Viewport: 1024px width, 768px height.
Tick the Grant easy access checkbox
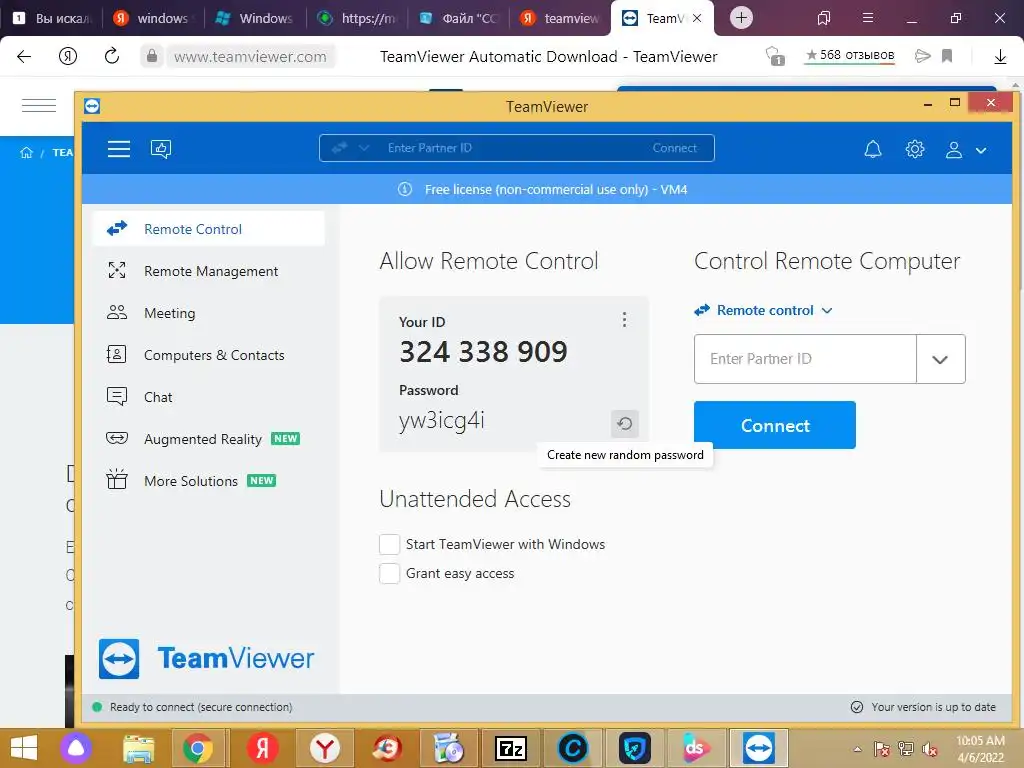(389, 573)
